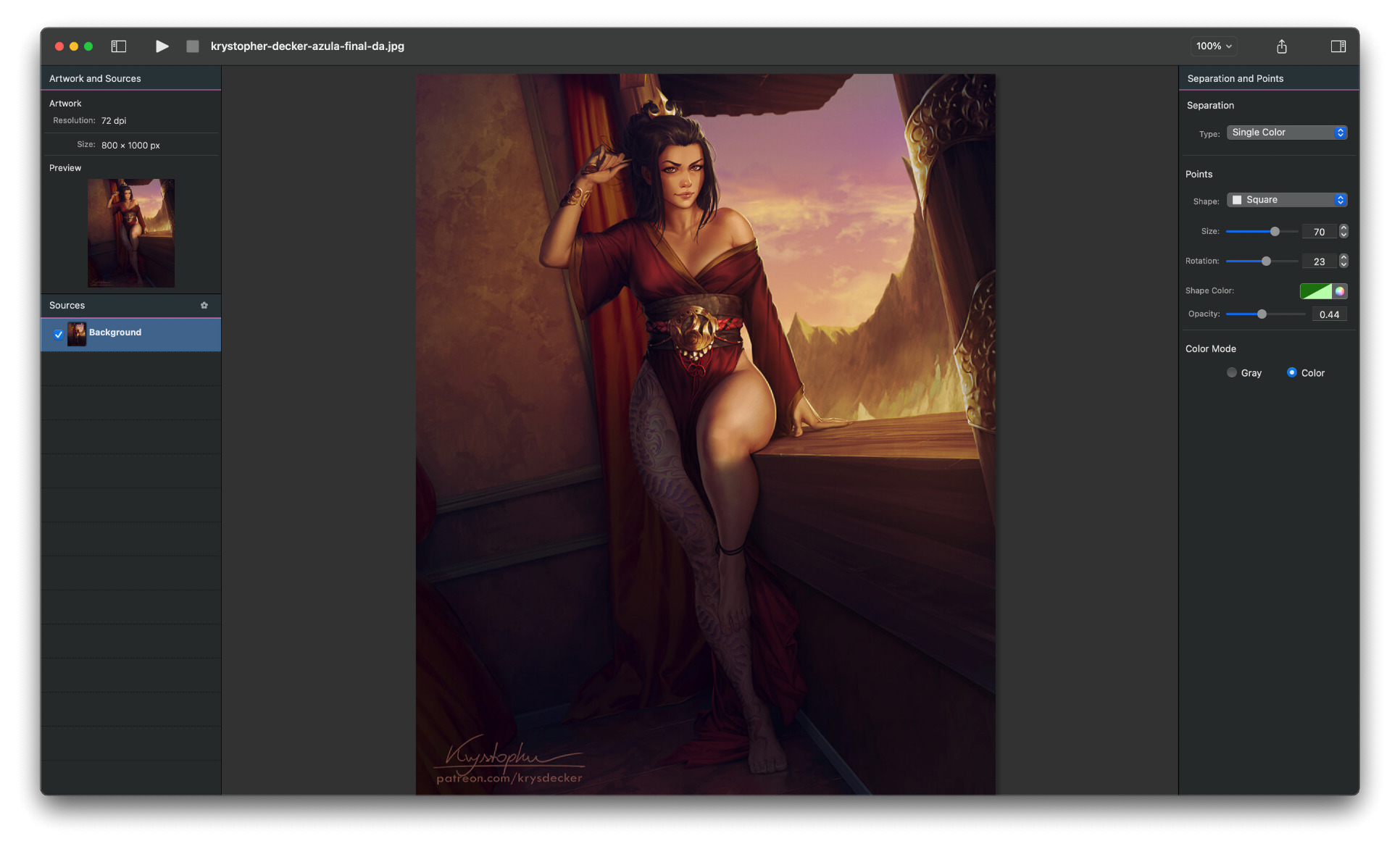Viewport: 1400px width, 849px height.
Task: Zoom the window with green button
Action: (x=88, y=46)
